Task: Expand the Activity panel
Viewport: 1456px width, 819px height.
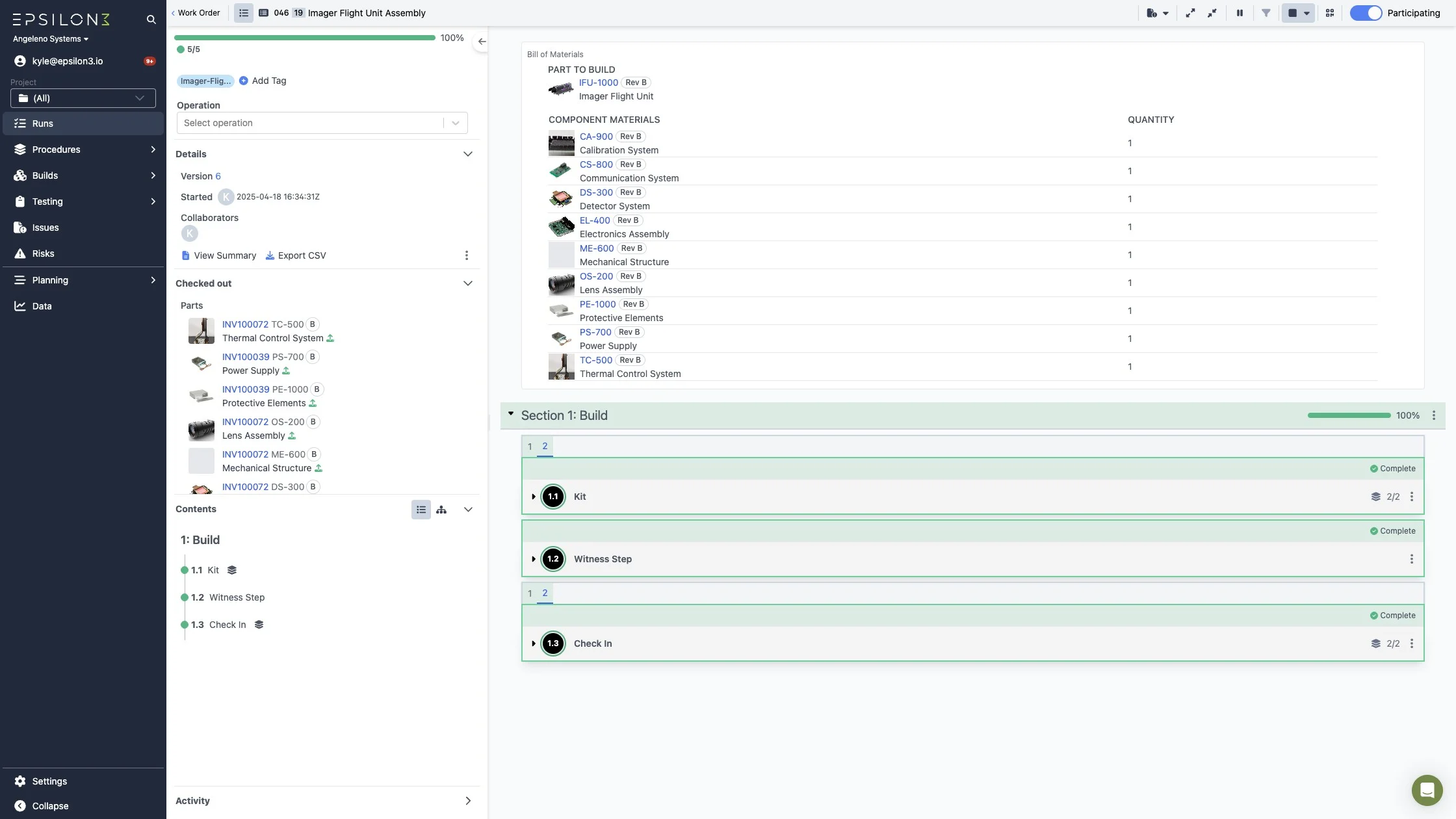Action: [467, 801]
